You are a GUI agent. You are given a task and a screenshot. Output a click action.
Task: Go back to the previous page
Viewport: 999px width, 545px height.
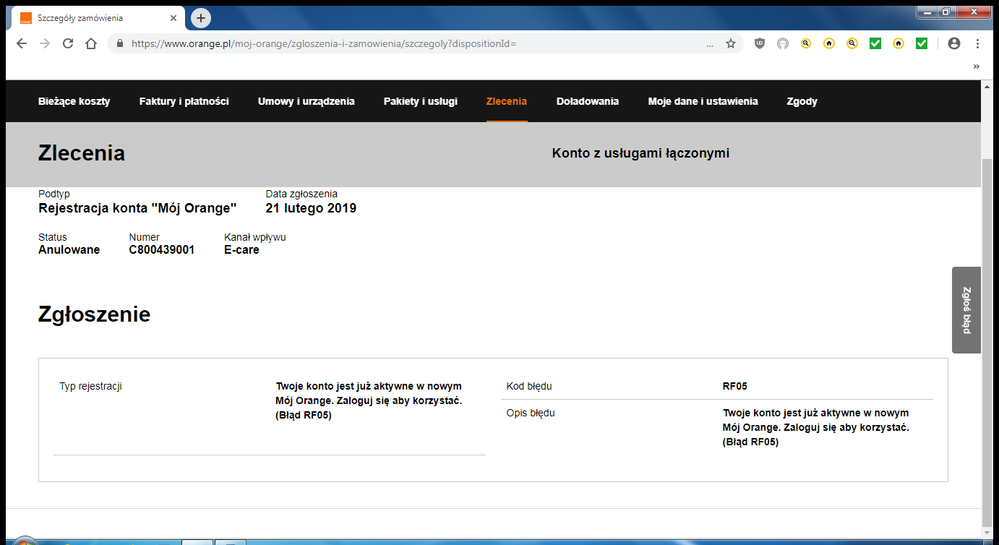(22, 43)
